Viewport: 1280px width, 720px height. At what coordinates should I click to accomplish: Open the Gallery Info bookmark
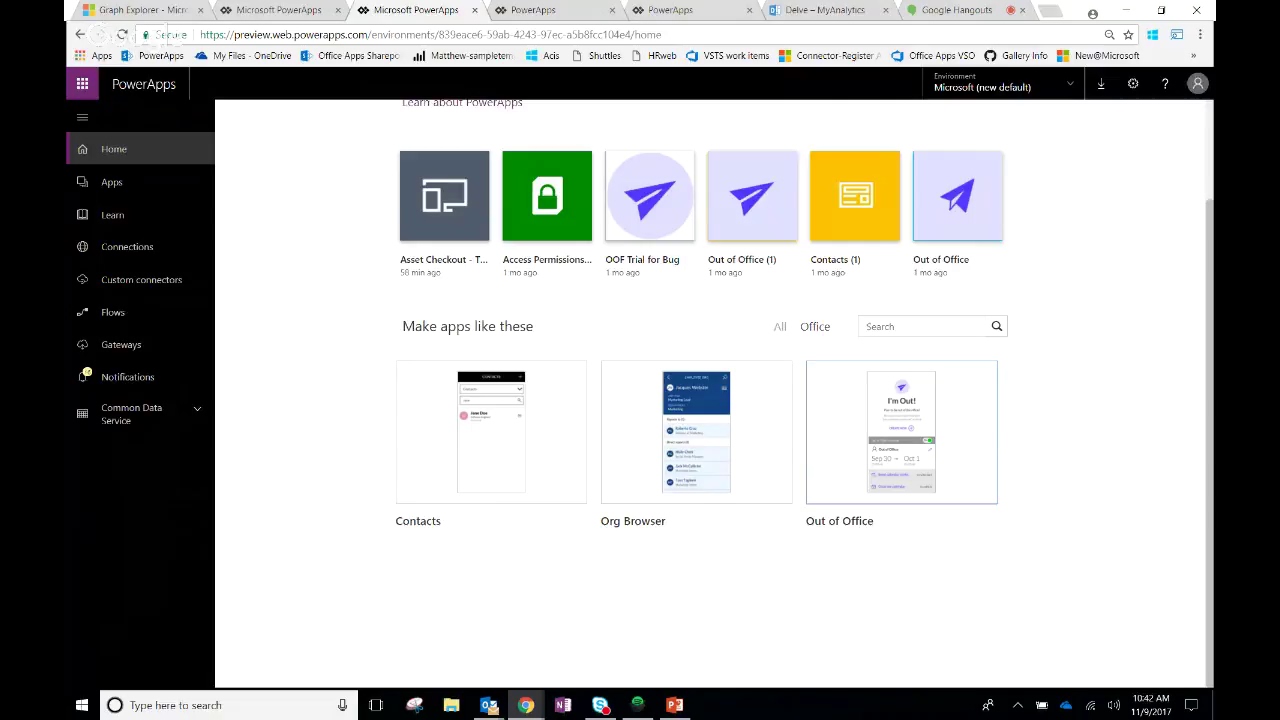tap(1015, 56)
